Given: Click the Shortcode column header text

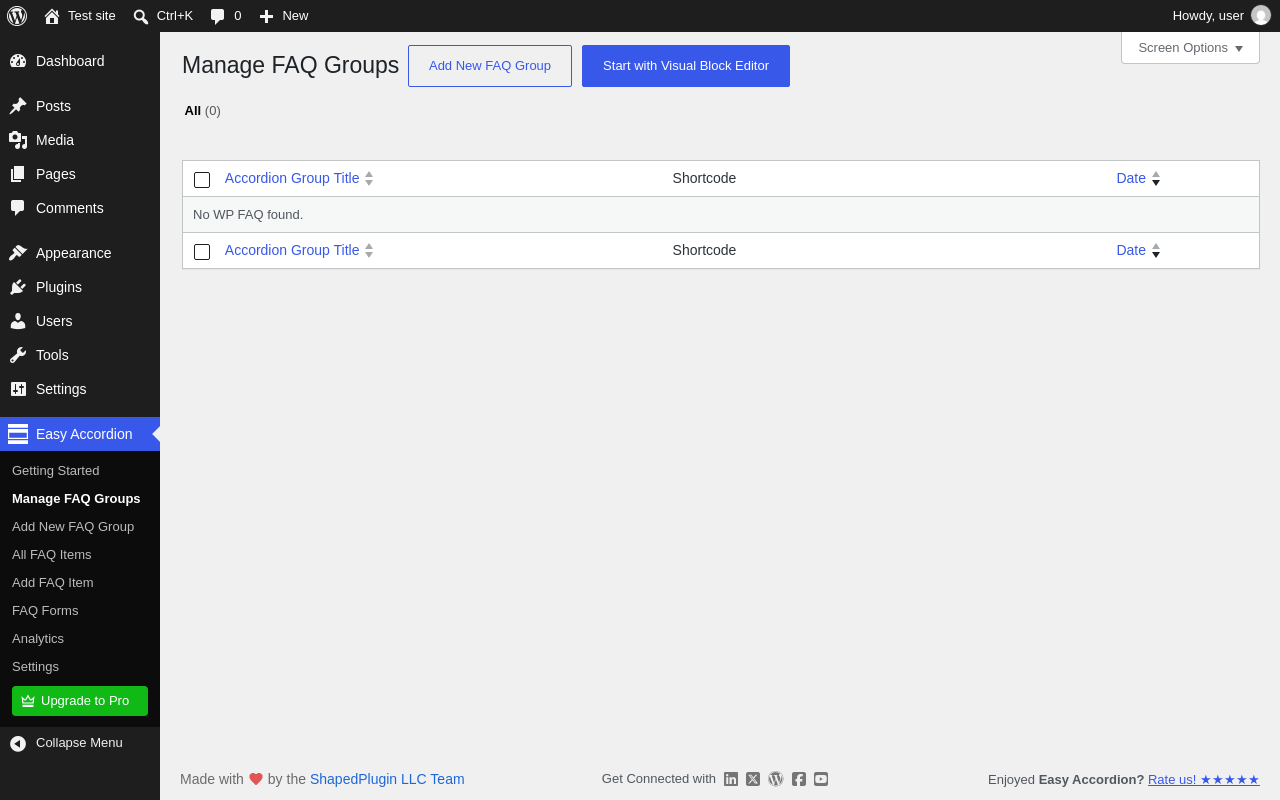Looking at the screenshot, I should click(x=704, y=178).
